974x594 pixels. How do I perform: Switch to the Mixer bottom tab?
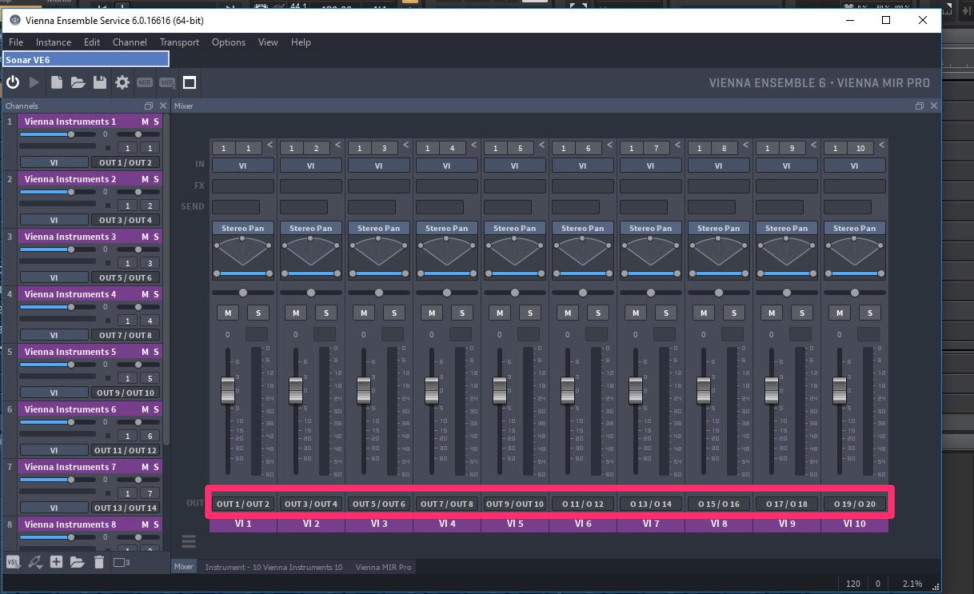click(183, 567)
